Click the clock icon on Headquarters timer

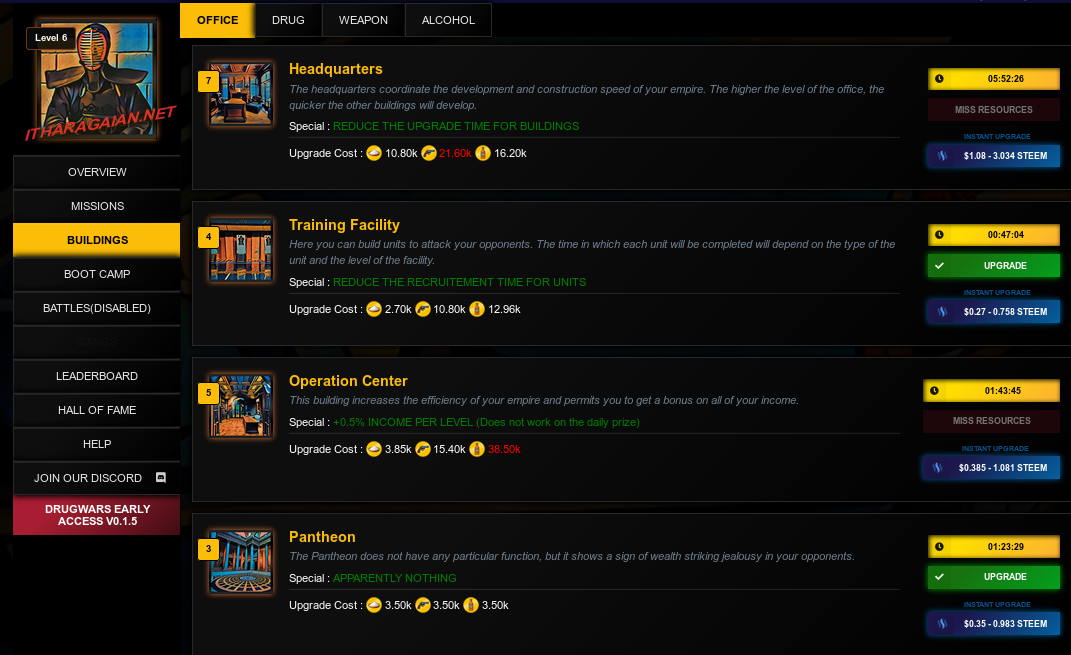[x=939, y=79]
